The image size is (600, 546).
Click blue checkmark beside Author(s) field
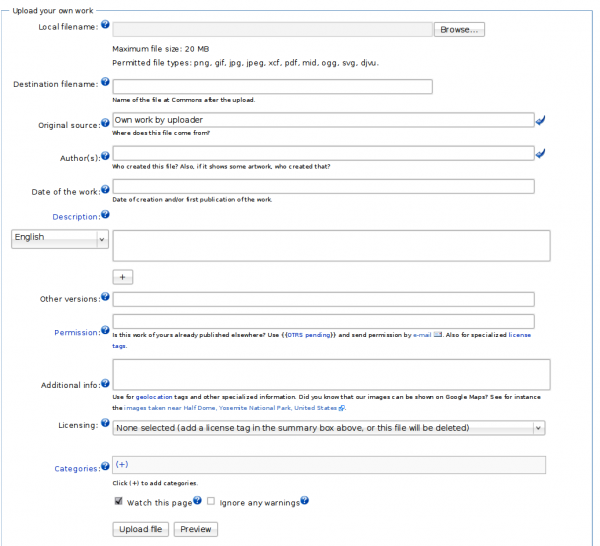(x=540, y=153)
